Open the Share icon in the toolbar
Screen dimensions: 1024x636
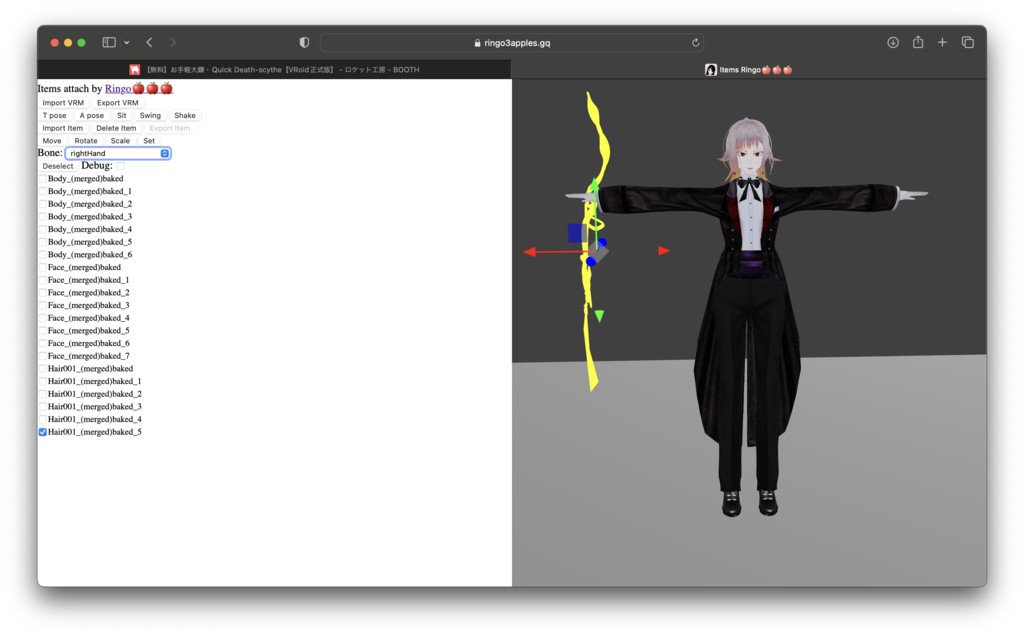tap(918, 42)
